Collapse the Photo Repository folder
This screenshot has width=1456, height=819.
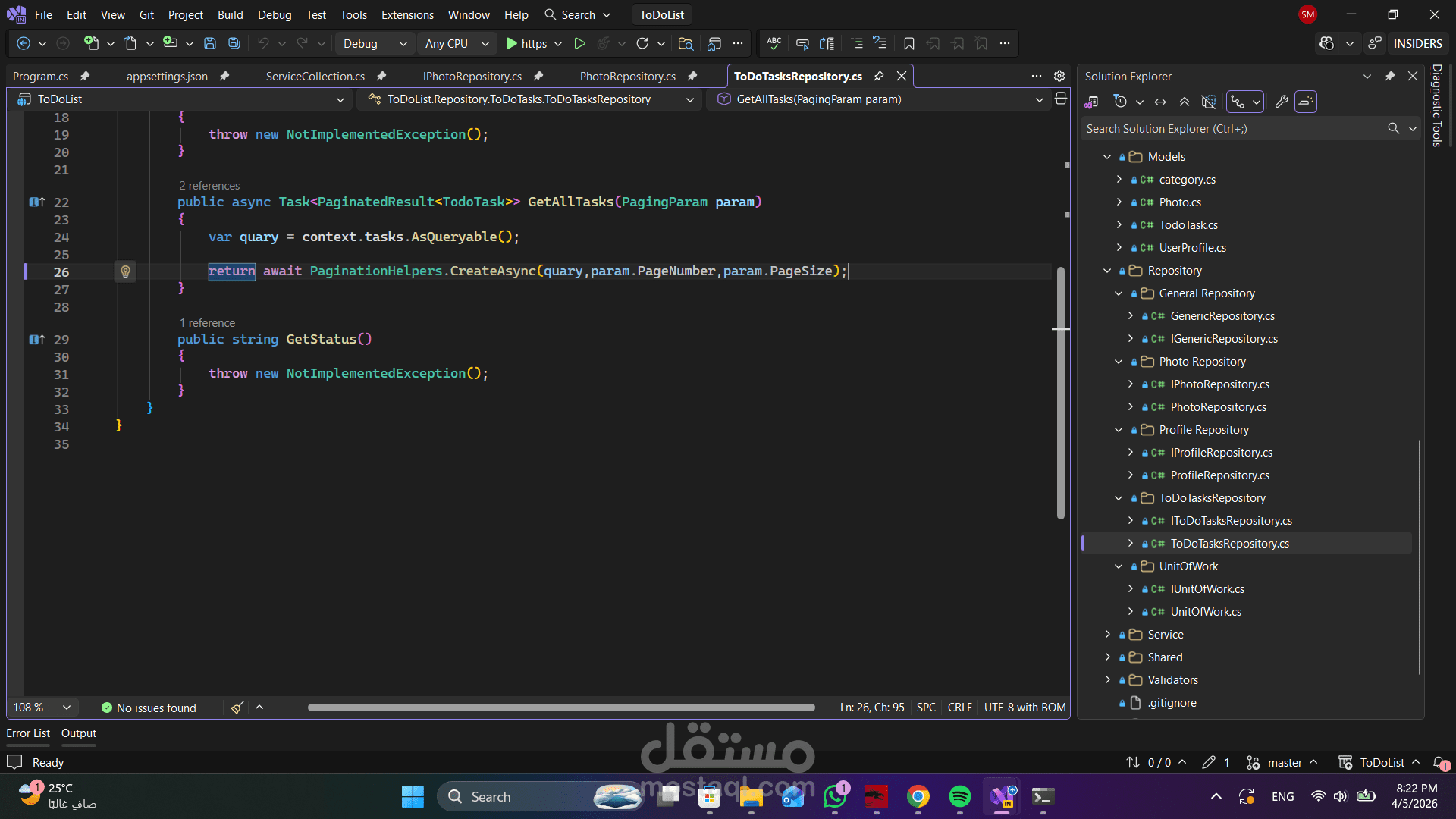1119,362
